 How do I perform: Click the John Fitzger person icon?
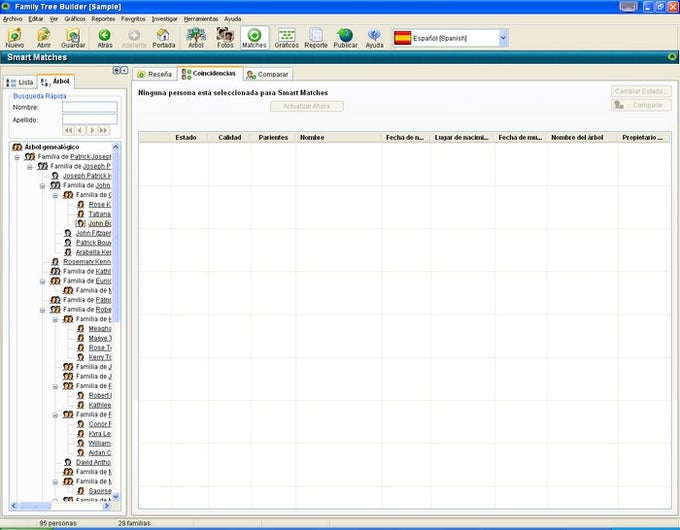coord(68,233)
